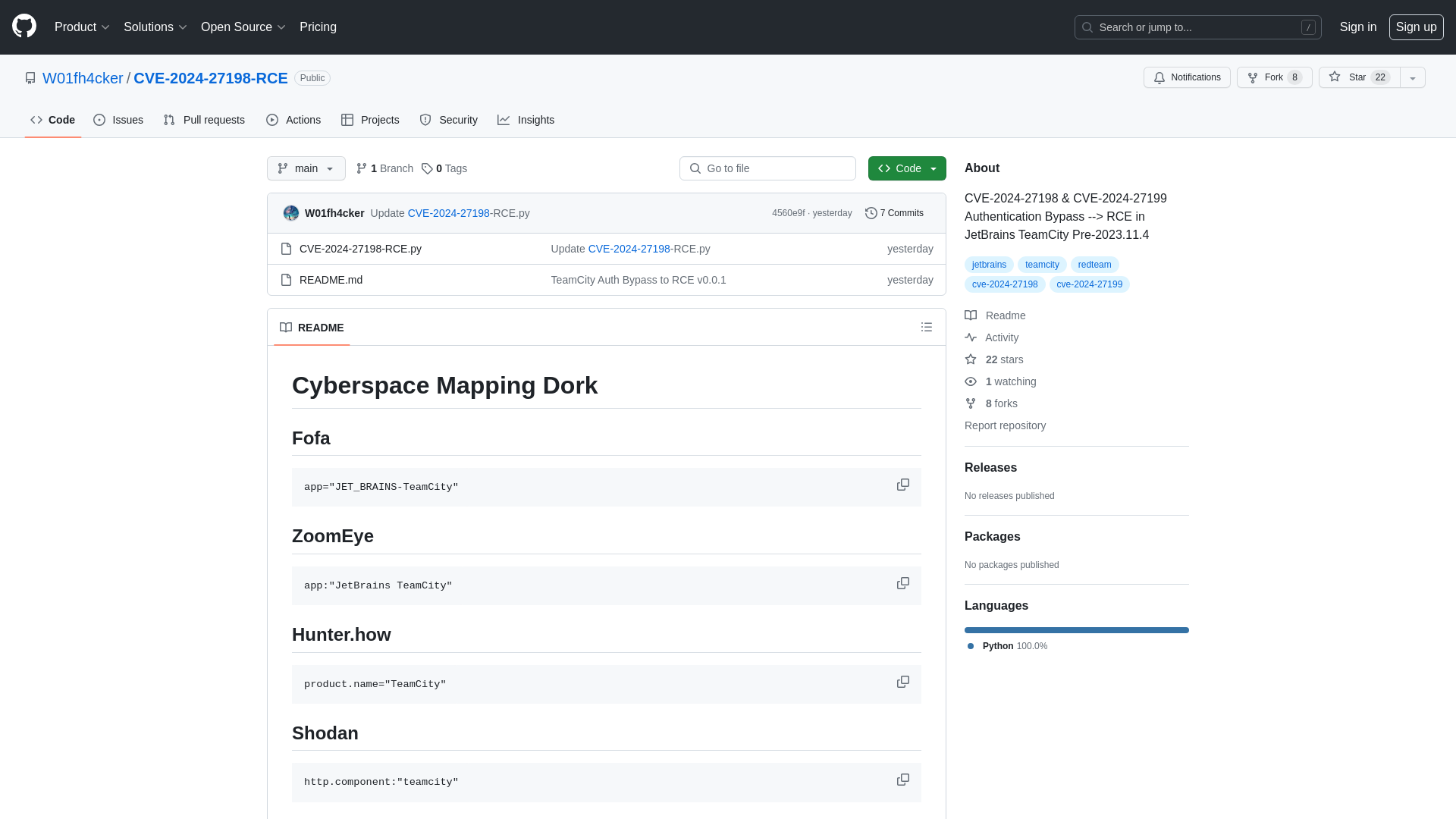This screenshot has height=819, width=1456.
Task: Click the W01fh4cker avatar in commit row
Action: point(291,213)
